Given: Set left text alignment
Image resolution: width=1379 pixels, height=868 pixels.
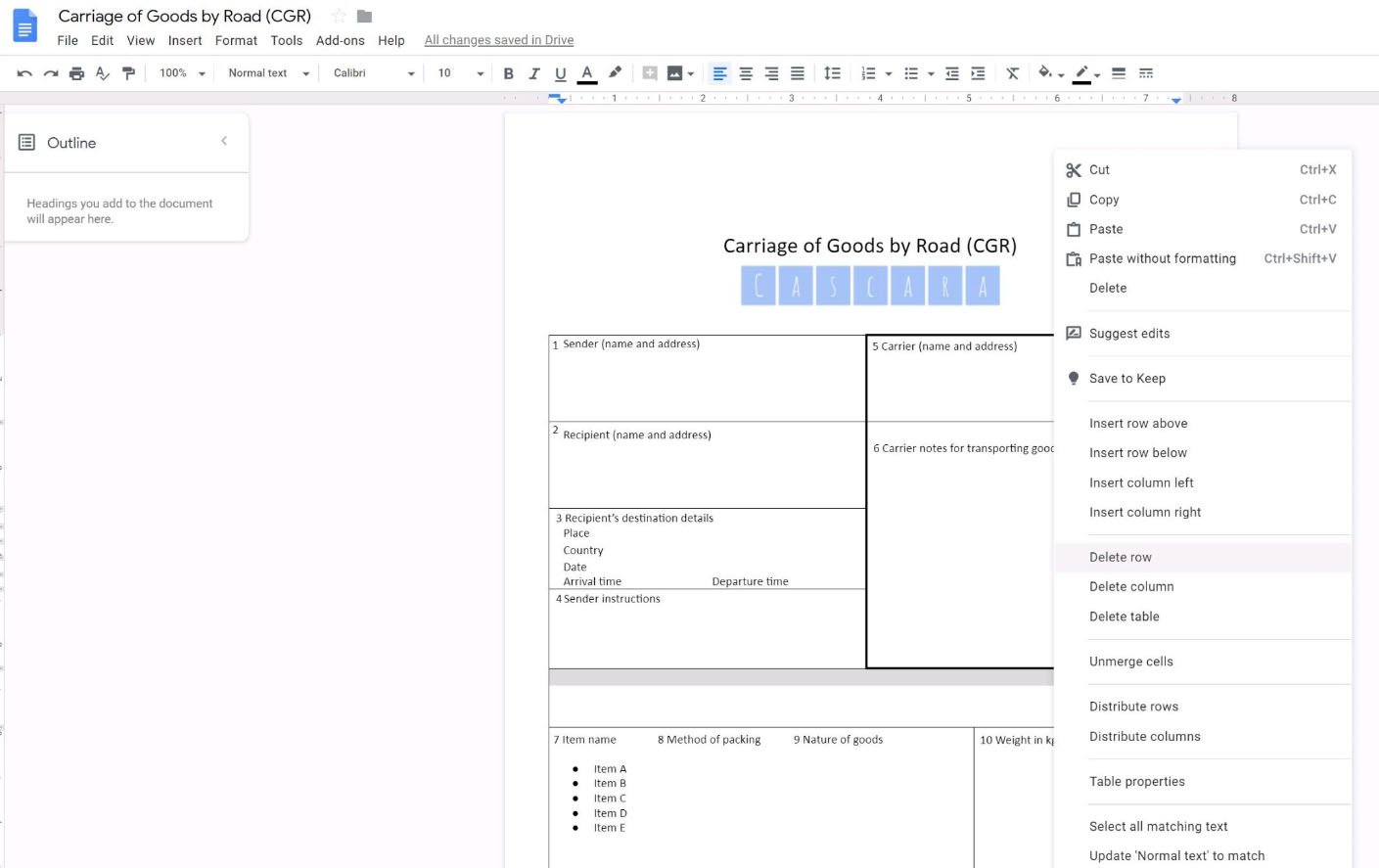Looking at the screenshot, I should [x=719, y=73].
